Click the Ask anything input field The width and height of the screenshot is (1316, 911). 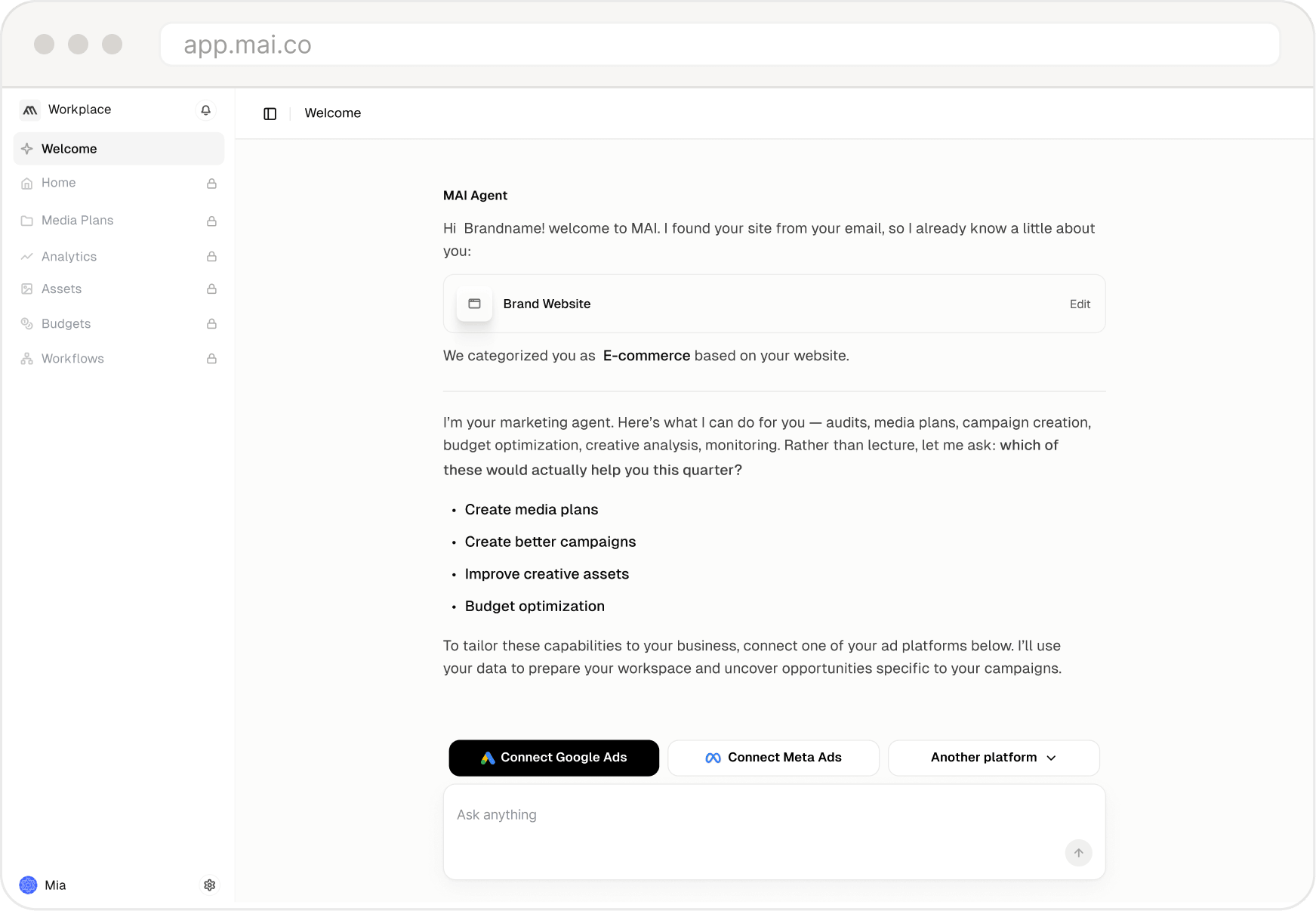pyautogui.click(x=774, y=832)
